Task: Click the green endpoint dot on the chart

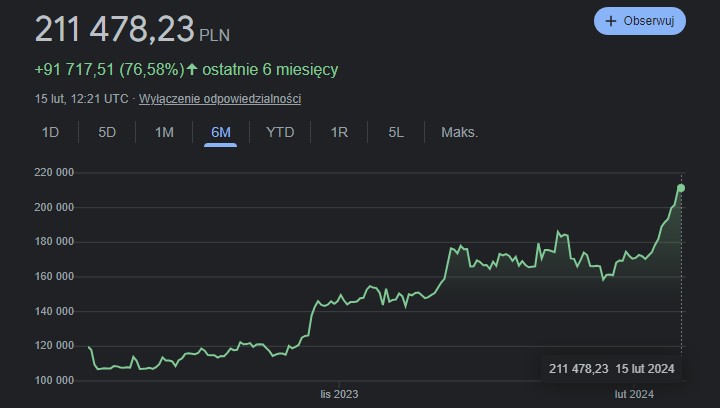Action: click(x=681, y=188)
